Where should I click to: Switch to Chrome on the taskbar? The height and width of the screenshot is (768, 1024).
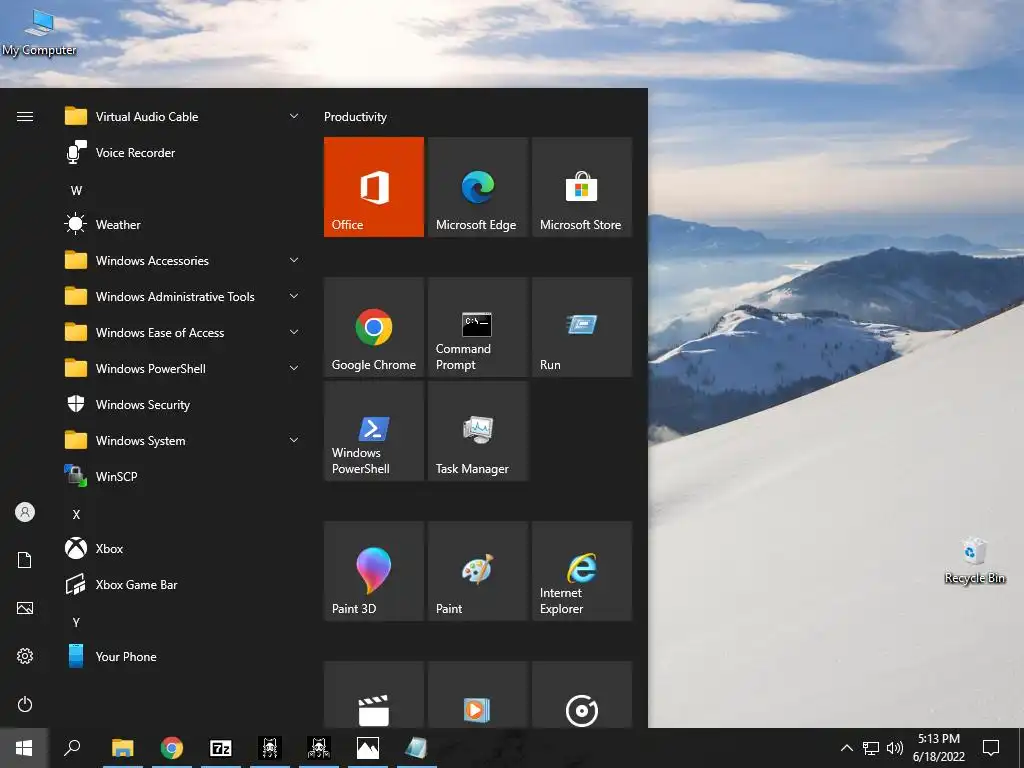click(x=172, y=748)
